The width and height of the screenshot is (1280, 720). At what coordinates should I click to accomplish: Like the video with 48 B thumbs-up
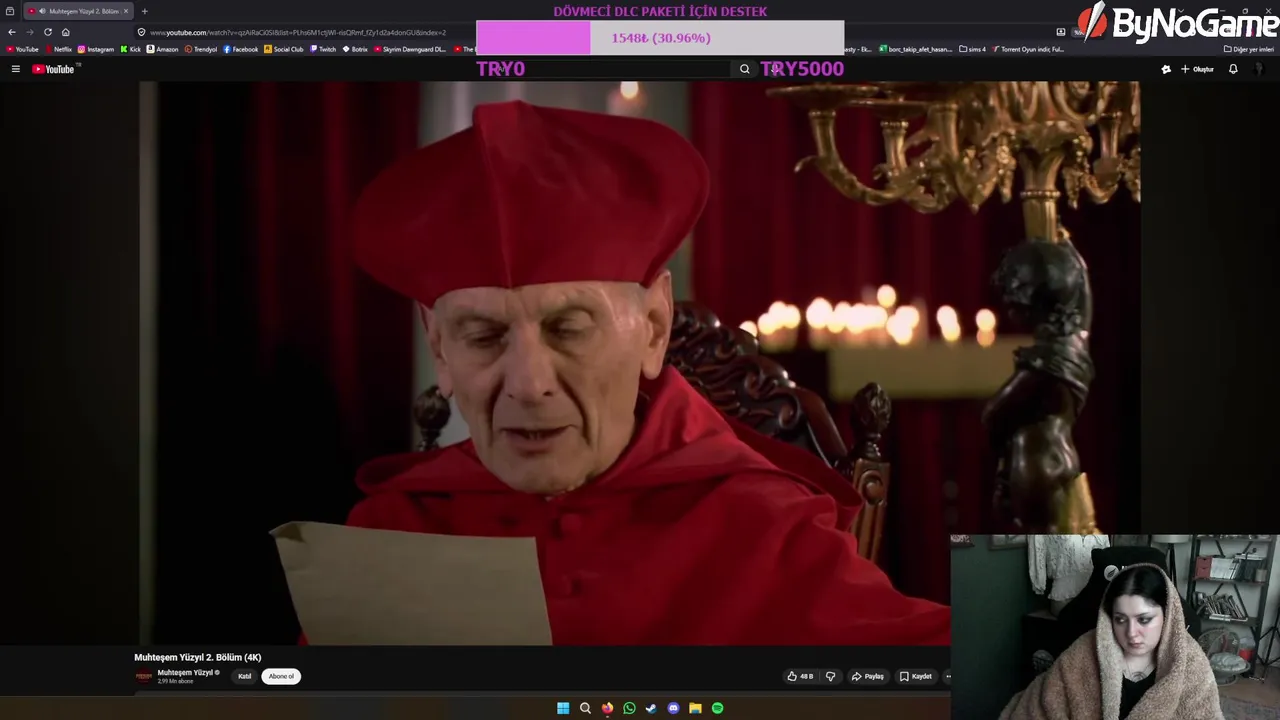pos(800,677)
